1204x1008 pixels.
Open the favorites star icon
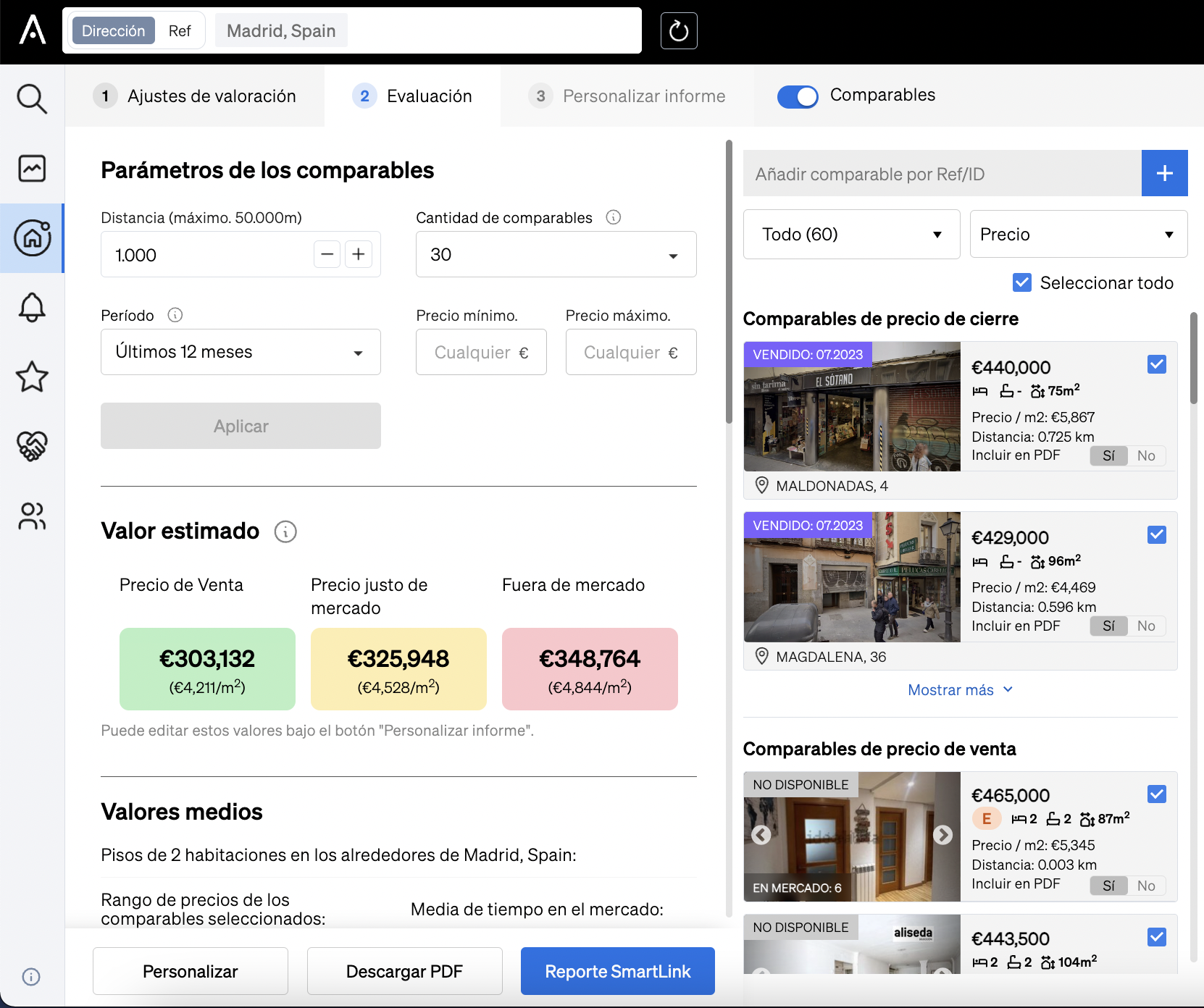(x=32, y=377)
